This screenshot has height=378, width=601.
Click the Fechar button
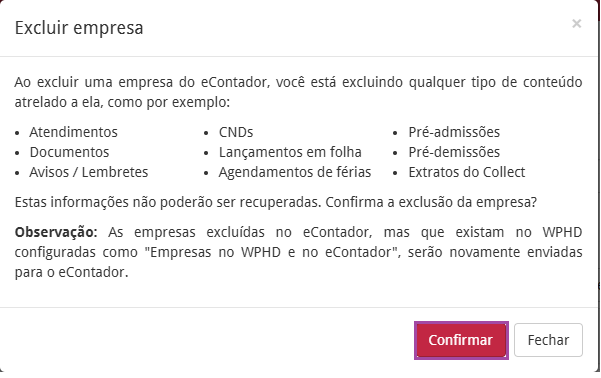(x=548, y=340)
